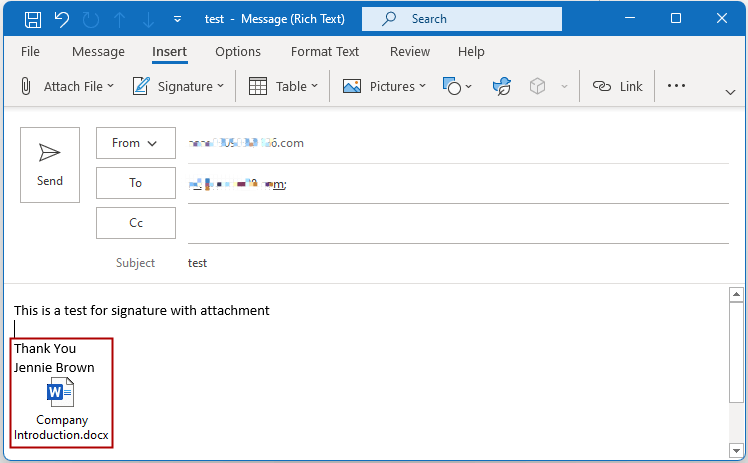748x463 pixels.
Task: Click the Icons insert button
Action: pyautogui.click(x=502, y=87)
